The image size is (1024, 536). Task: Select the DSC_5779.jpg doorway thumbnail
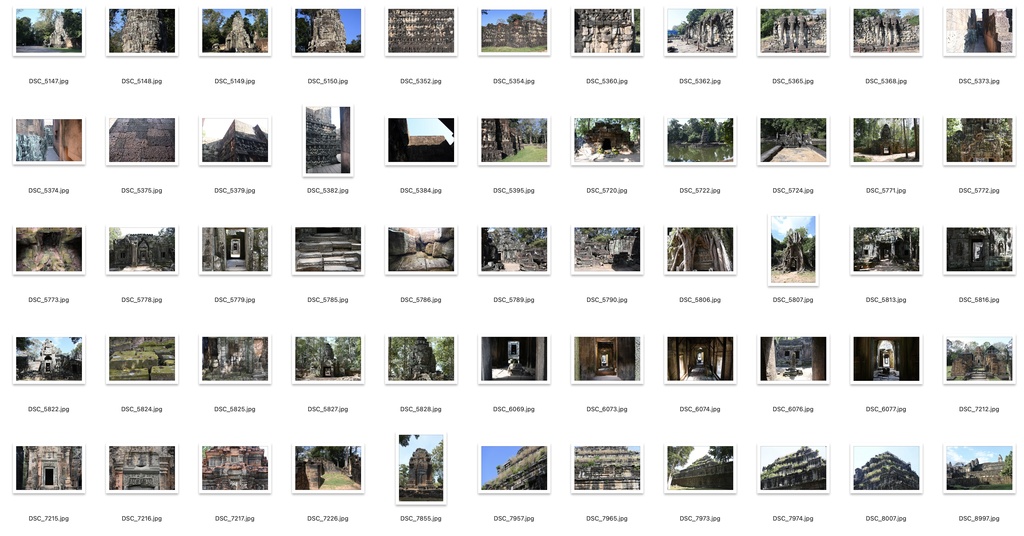tap(235, 249)
